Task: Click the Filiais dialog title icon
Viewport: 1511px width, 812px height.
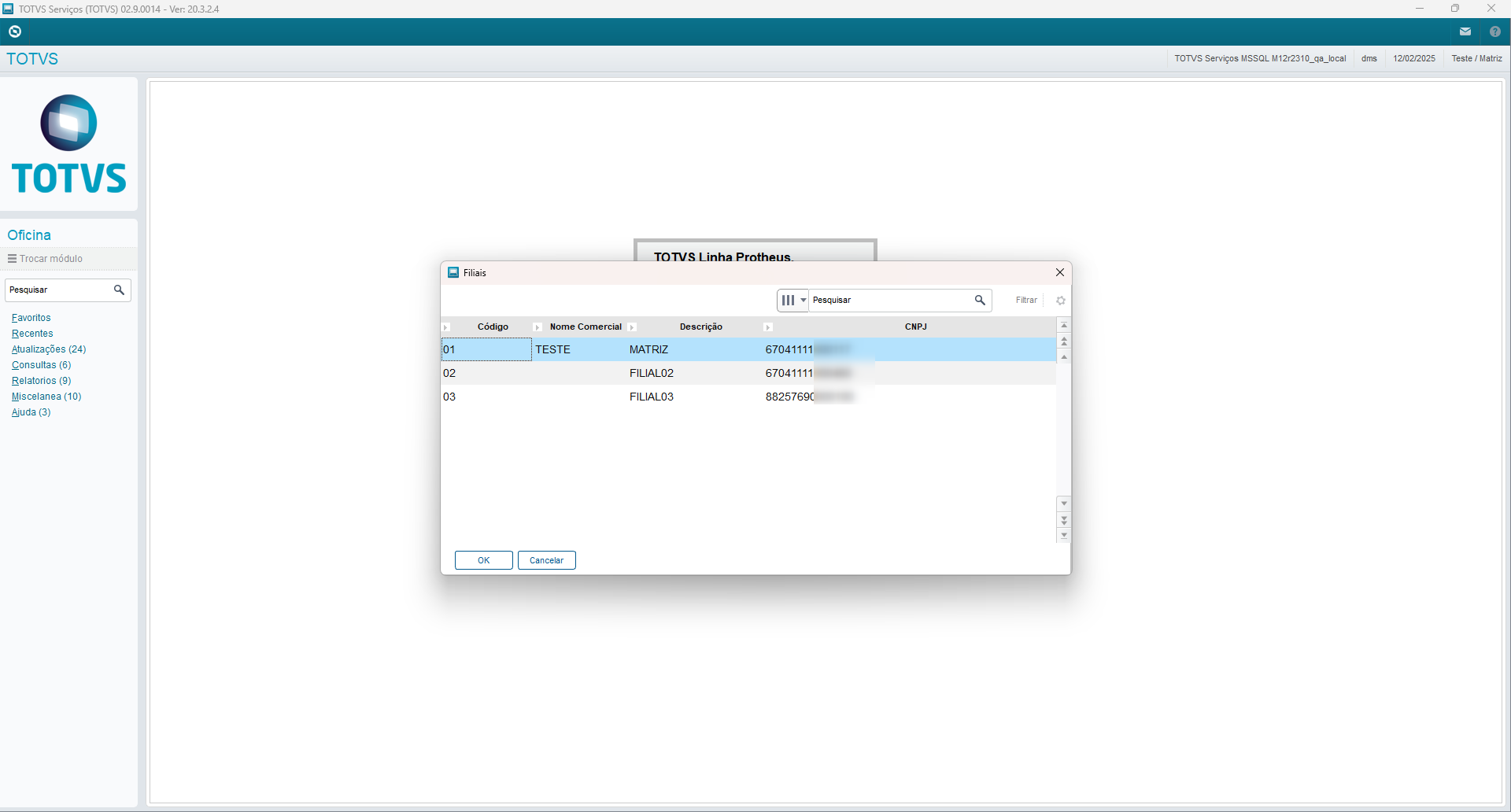Action: click(x=453, y=272)
